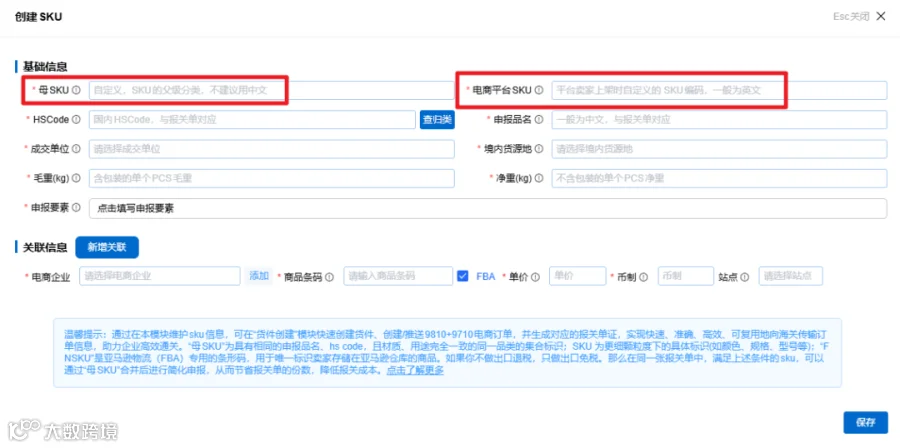Click the 查归类 button

437,120
